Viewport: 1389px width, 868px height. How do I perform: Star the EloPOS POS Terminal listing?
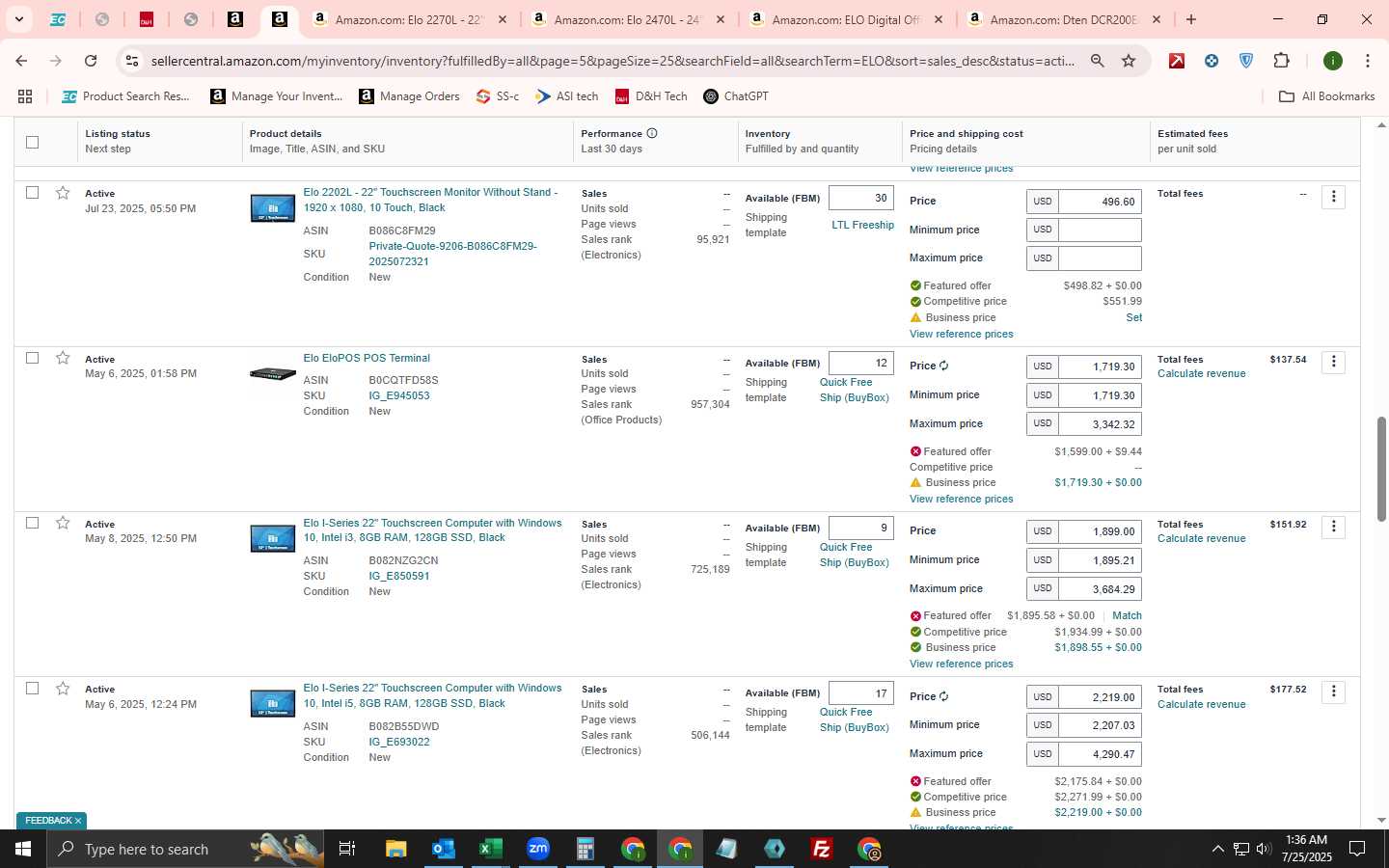(63, 358)
